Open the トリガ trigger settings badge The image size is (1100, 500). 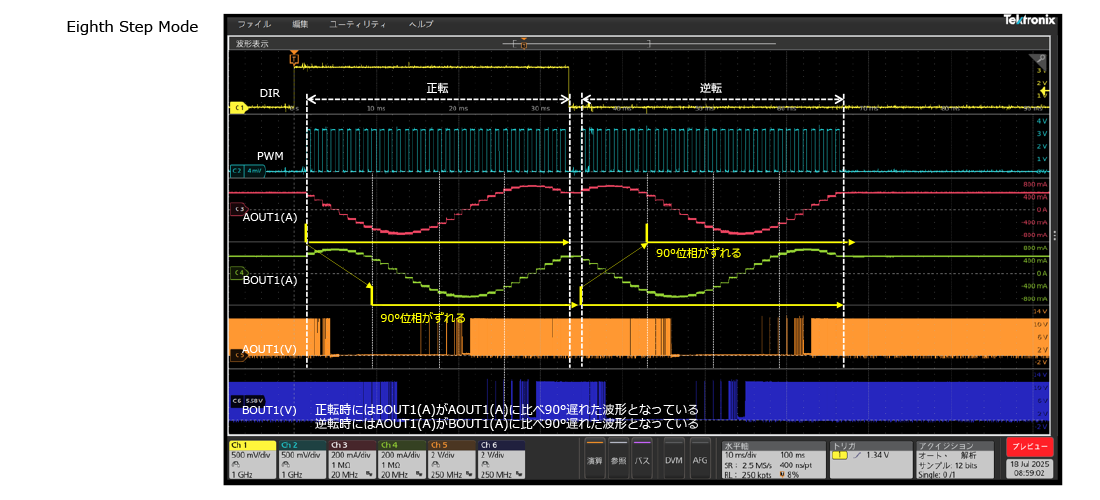pos(869,460)
